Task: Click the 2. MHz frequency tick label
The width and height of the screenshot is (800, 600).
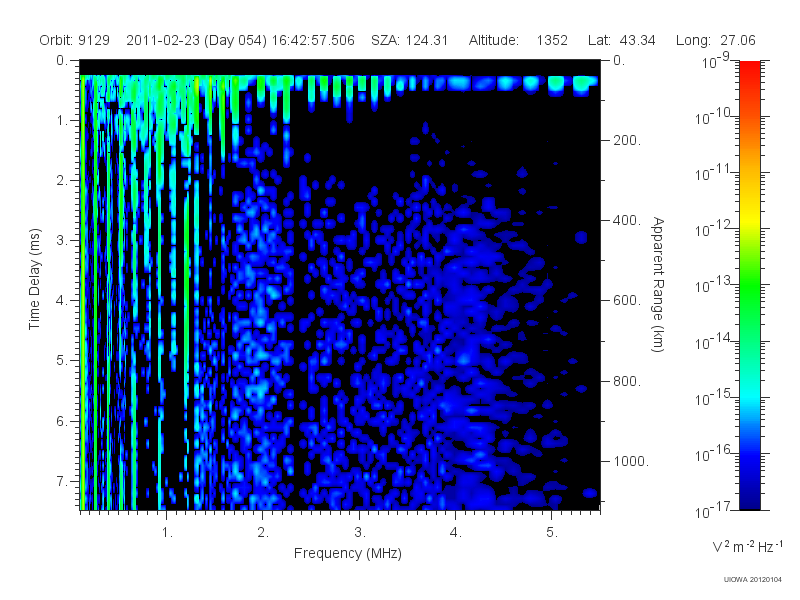Action: (x=263, y=533)
